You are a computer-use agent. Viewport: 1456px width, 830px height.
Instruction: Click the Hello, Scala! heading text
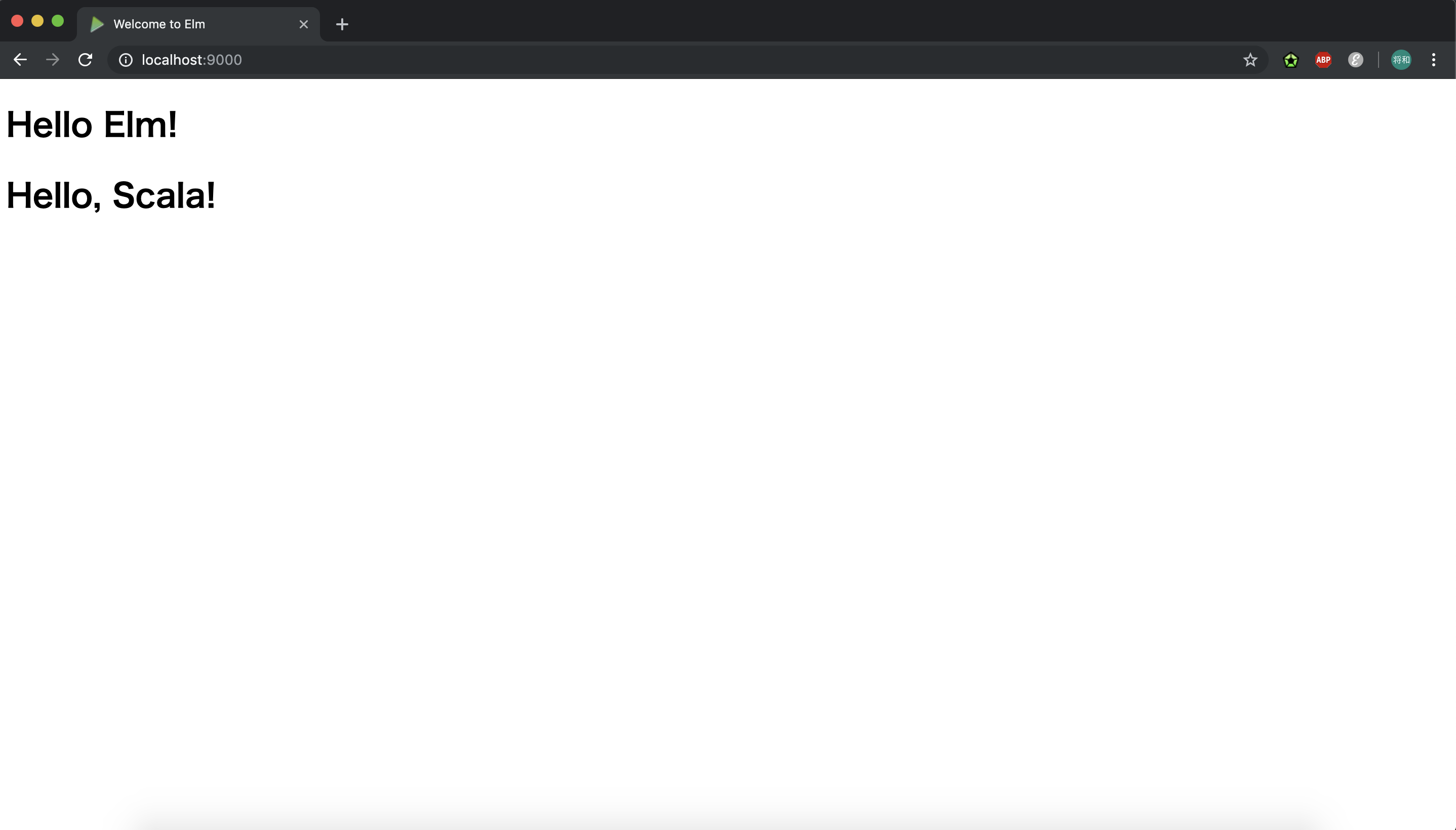click(110, 195)
